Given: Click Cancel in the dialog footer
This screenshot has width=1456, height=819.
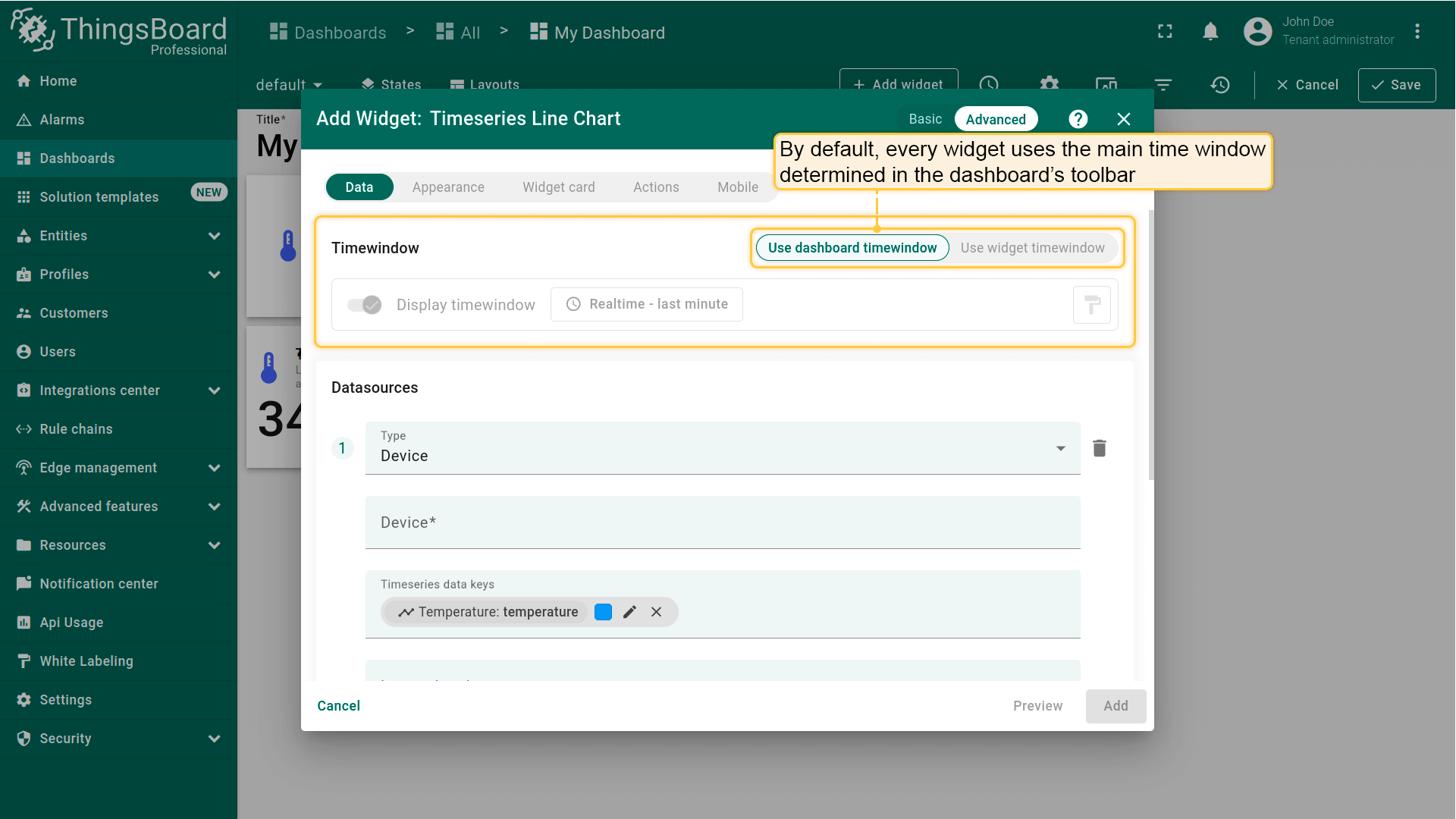Looking at the screenshot, I should point(338,706).
